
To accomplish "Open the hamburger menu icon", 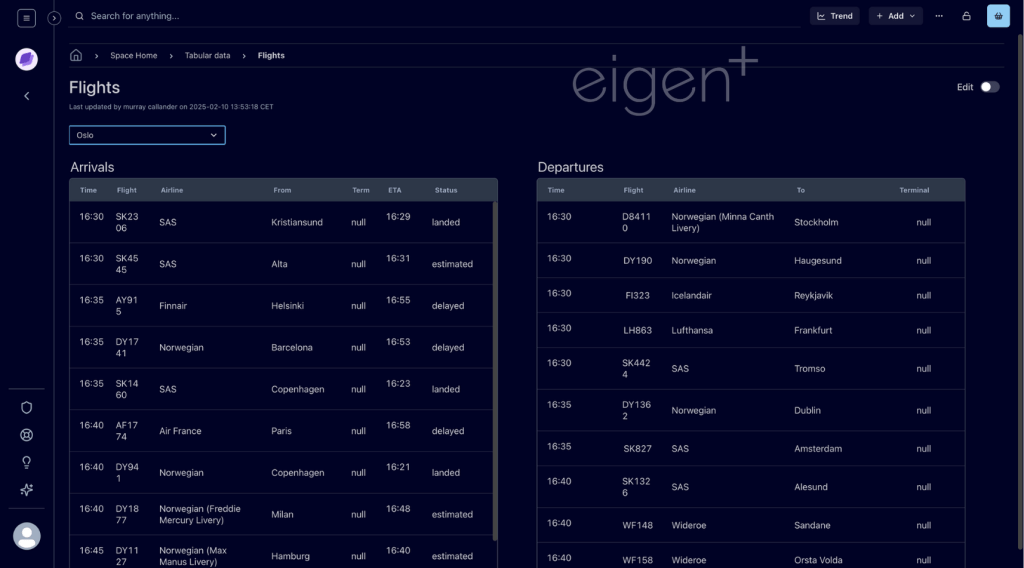I will pos(26,18).
